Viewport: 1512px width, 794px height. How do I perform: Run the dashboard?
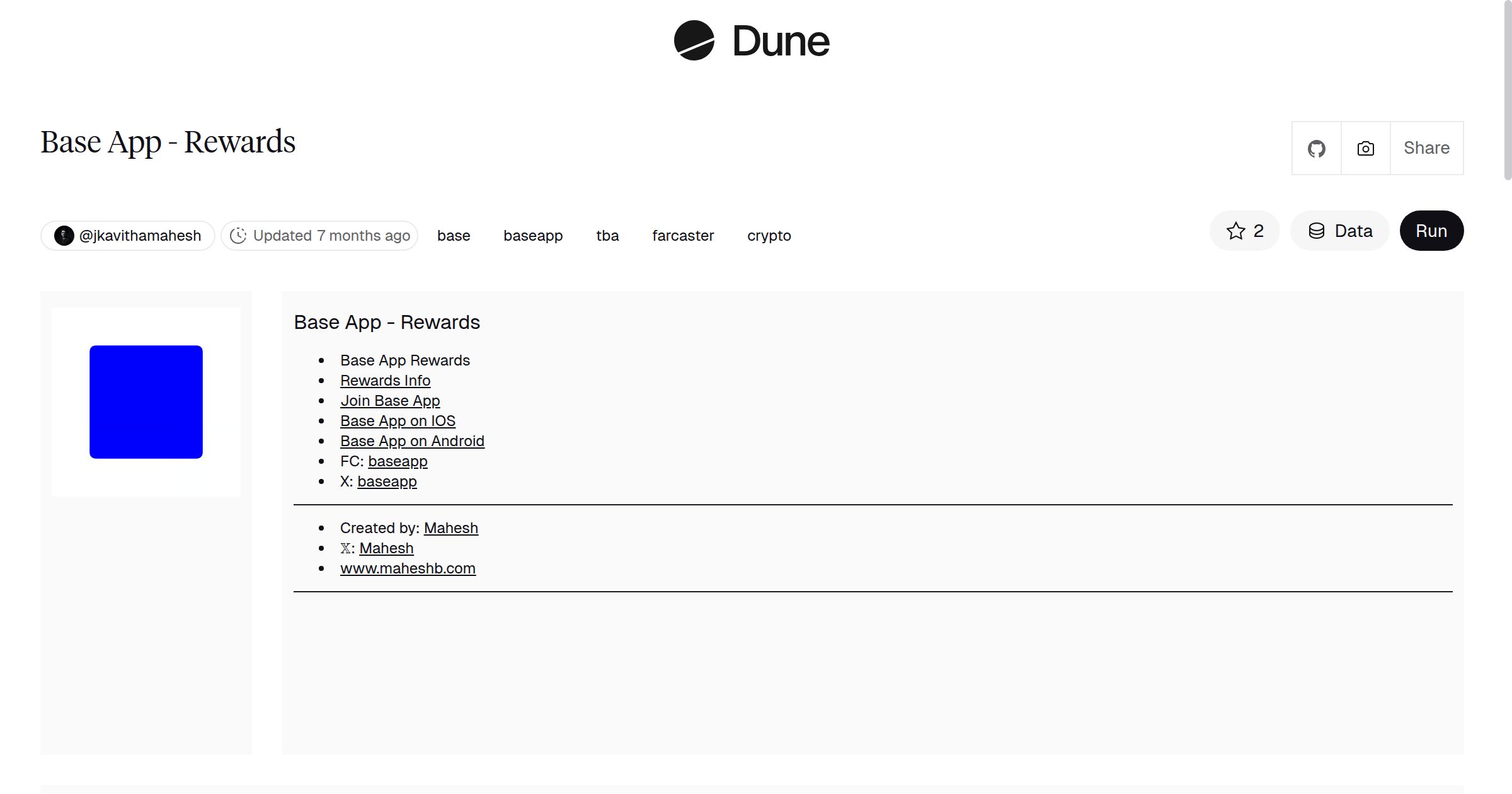click(x=1431, y=231)
